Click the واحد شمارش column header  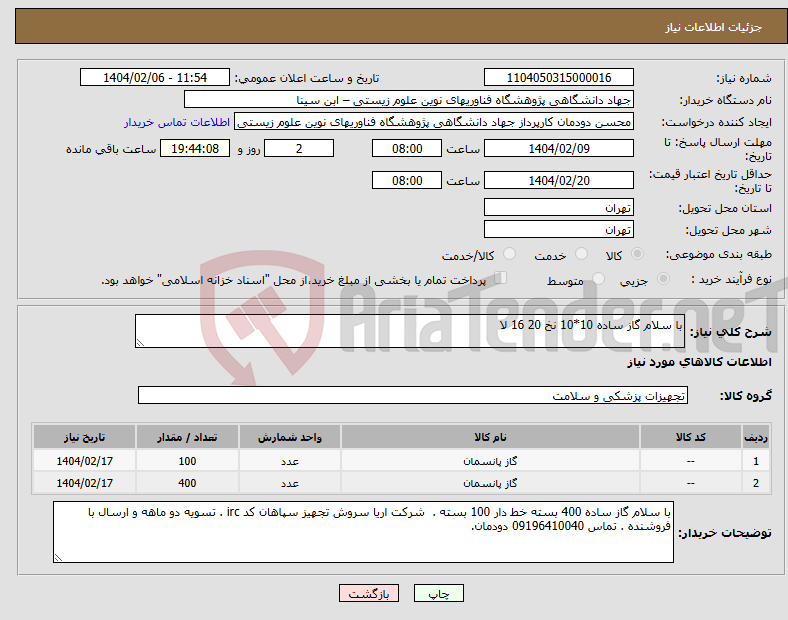tap(290, 437)
